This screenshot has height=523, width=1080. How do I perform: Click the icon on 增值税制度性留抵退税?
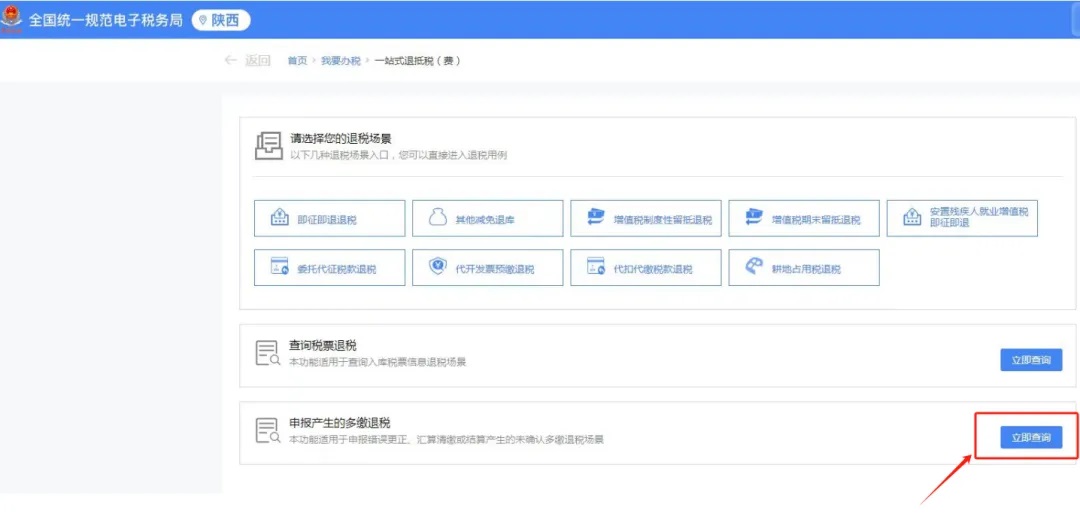[x=596, y=217]
